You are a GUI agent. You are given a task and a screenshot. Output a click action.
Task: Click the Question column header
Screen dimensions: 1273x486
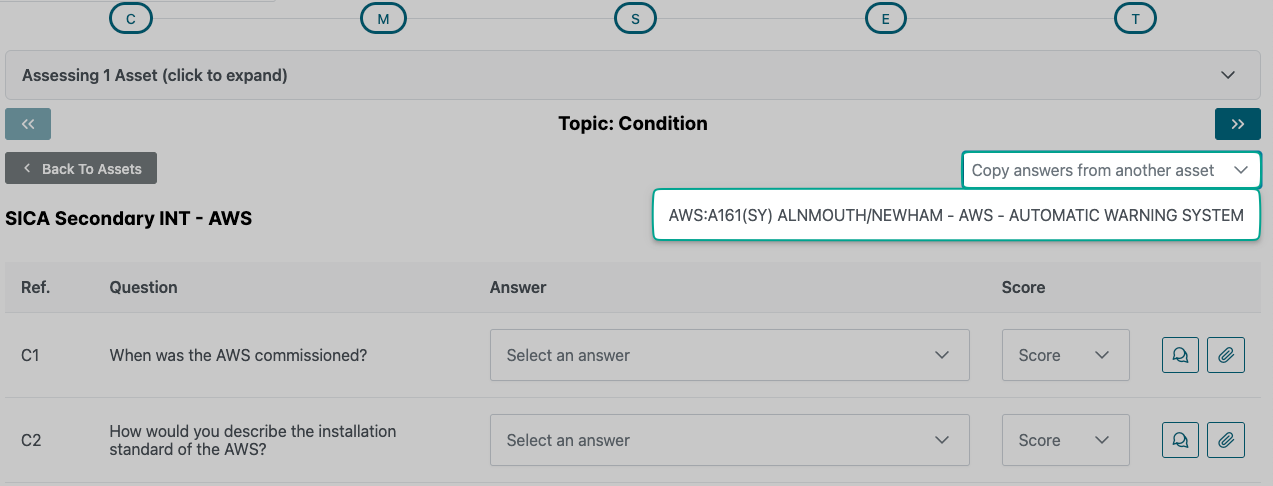click(x=143, y=287)
